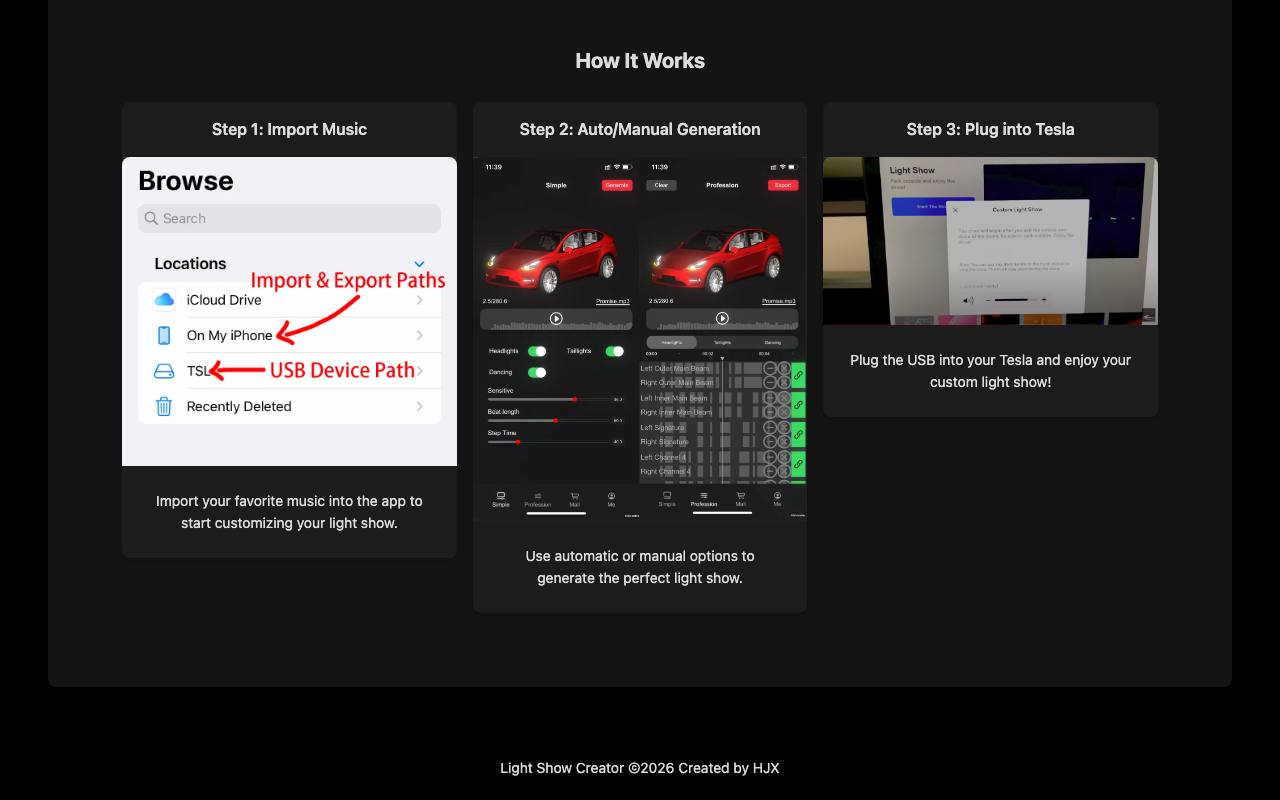Screen dimensions: 1280x800
Task: Click the iCloud Drive cloud icon
Action: (164, 300)
